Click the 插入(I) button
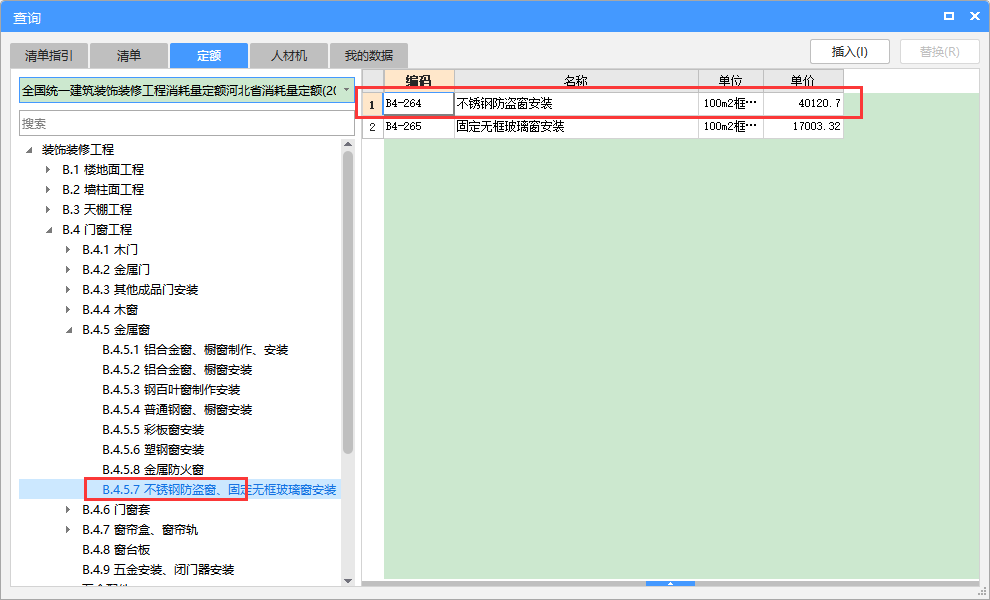 [849, 51]
